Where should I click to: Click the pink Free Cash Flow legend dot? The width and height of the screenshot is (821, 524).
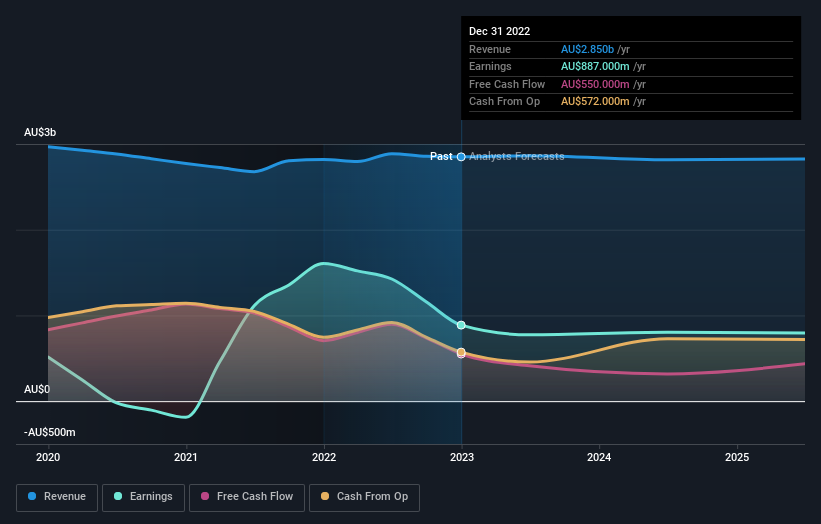pos(205,496)
